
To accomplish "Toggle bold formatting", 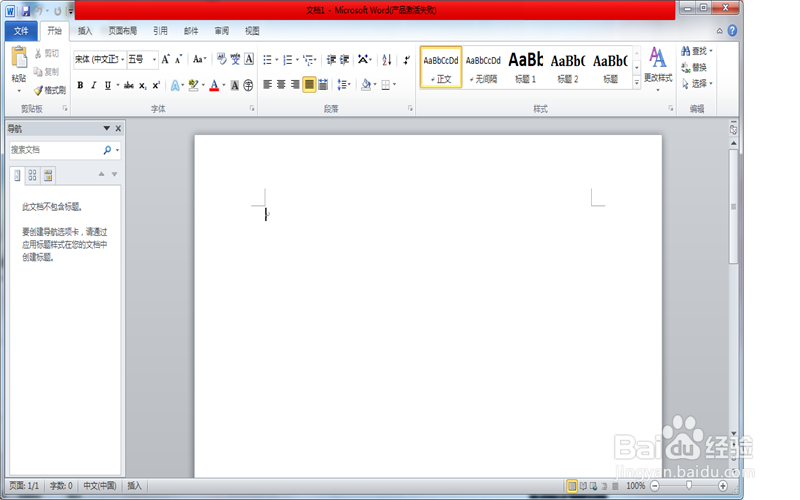I will coord(80,85).
